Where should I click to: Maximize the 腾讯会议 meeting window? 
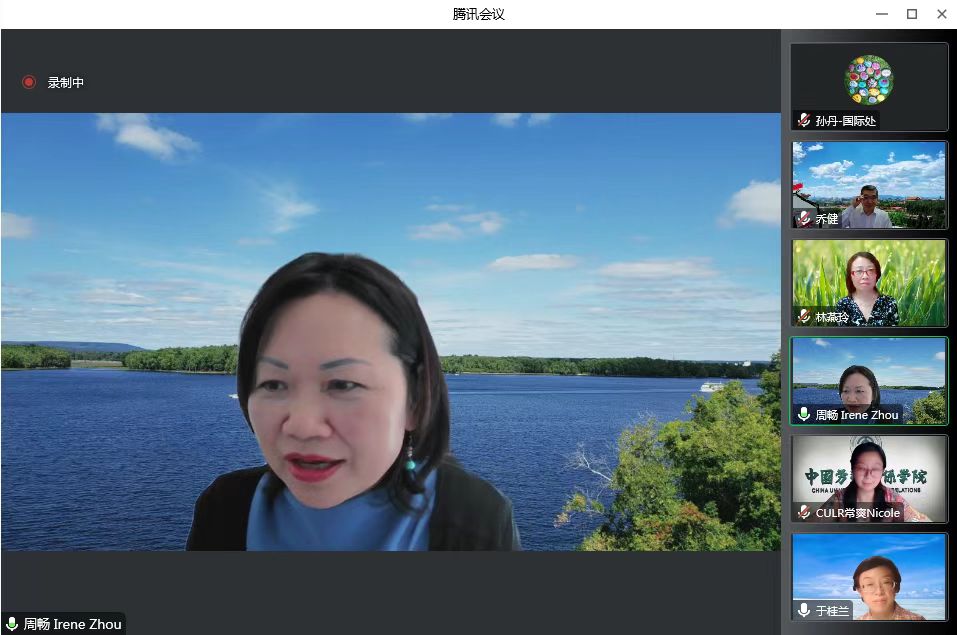[x=911, y=14]
